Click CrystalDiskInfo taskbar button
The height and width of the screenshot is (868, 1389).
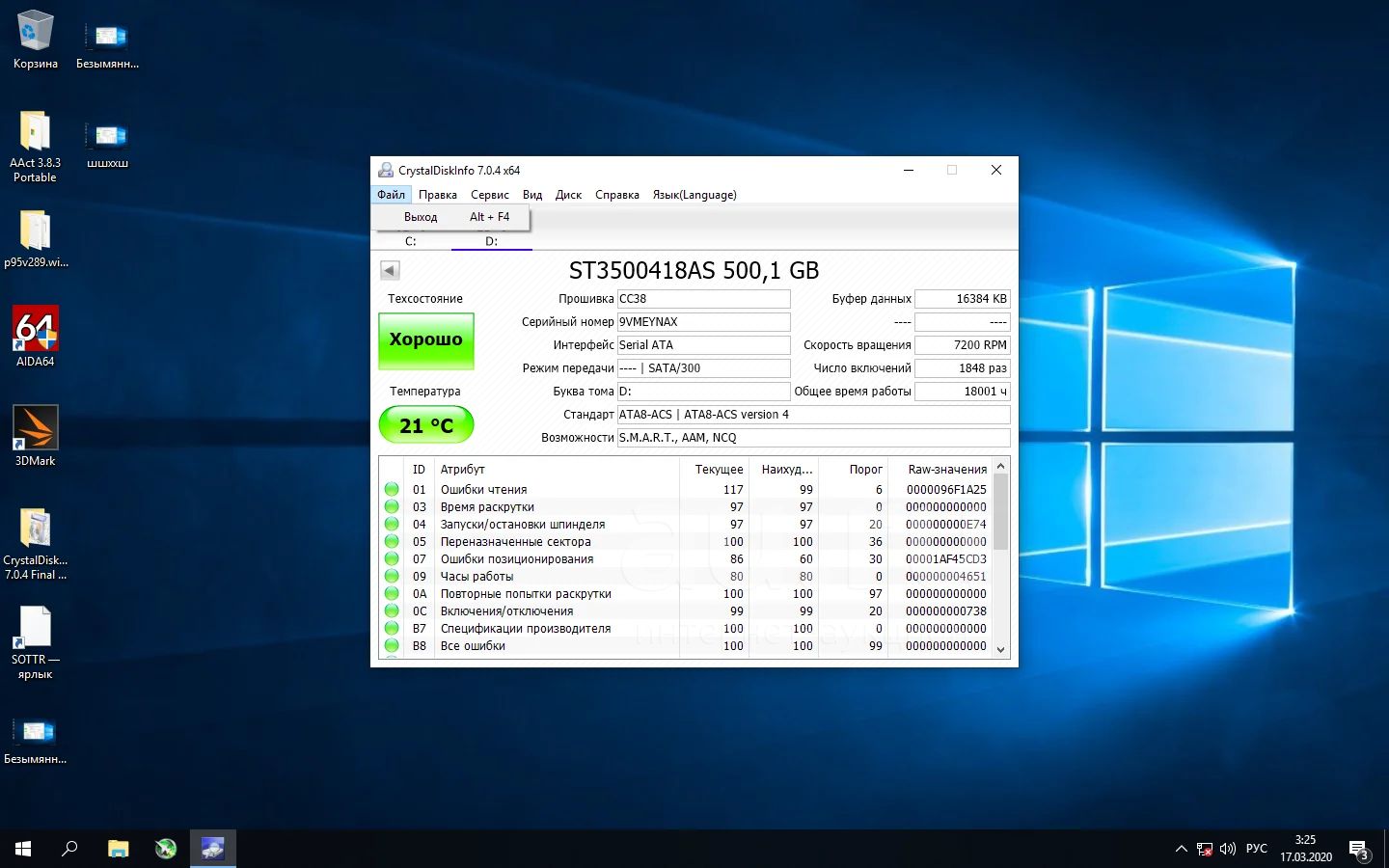[x=212, y=849]
